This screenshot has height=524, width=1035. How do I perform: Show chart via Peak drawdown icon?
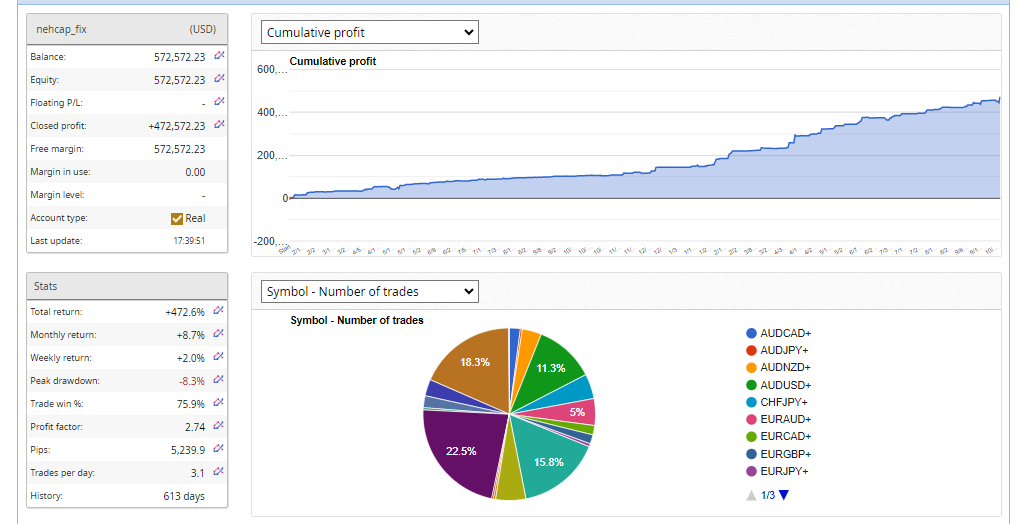(x=219, y=380)
